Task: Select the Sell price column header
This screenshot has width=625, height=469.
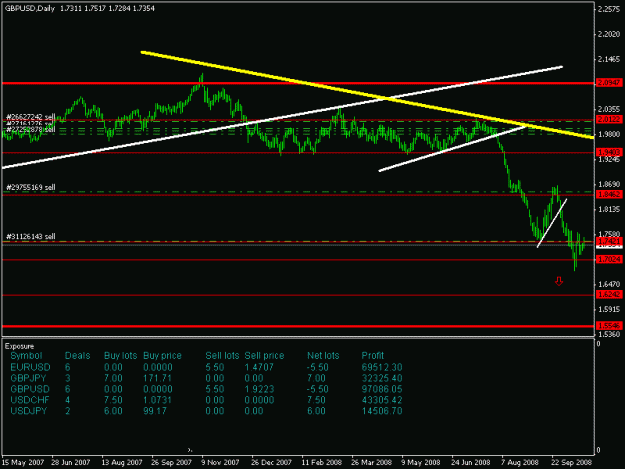Action: (264, 356)
